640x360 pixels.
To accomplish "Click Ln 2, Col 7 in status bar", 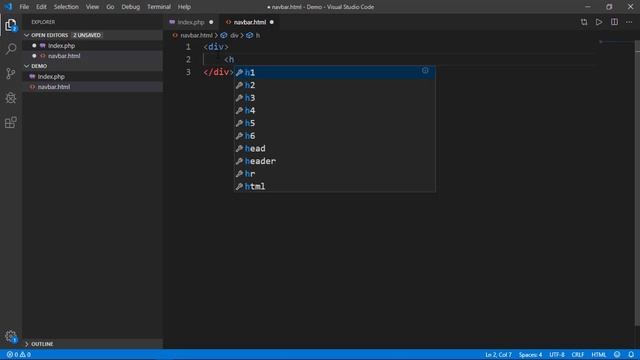I will coord(498,355).
